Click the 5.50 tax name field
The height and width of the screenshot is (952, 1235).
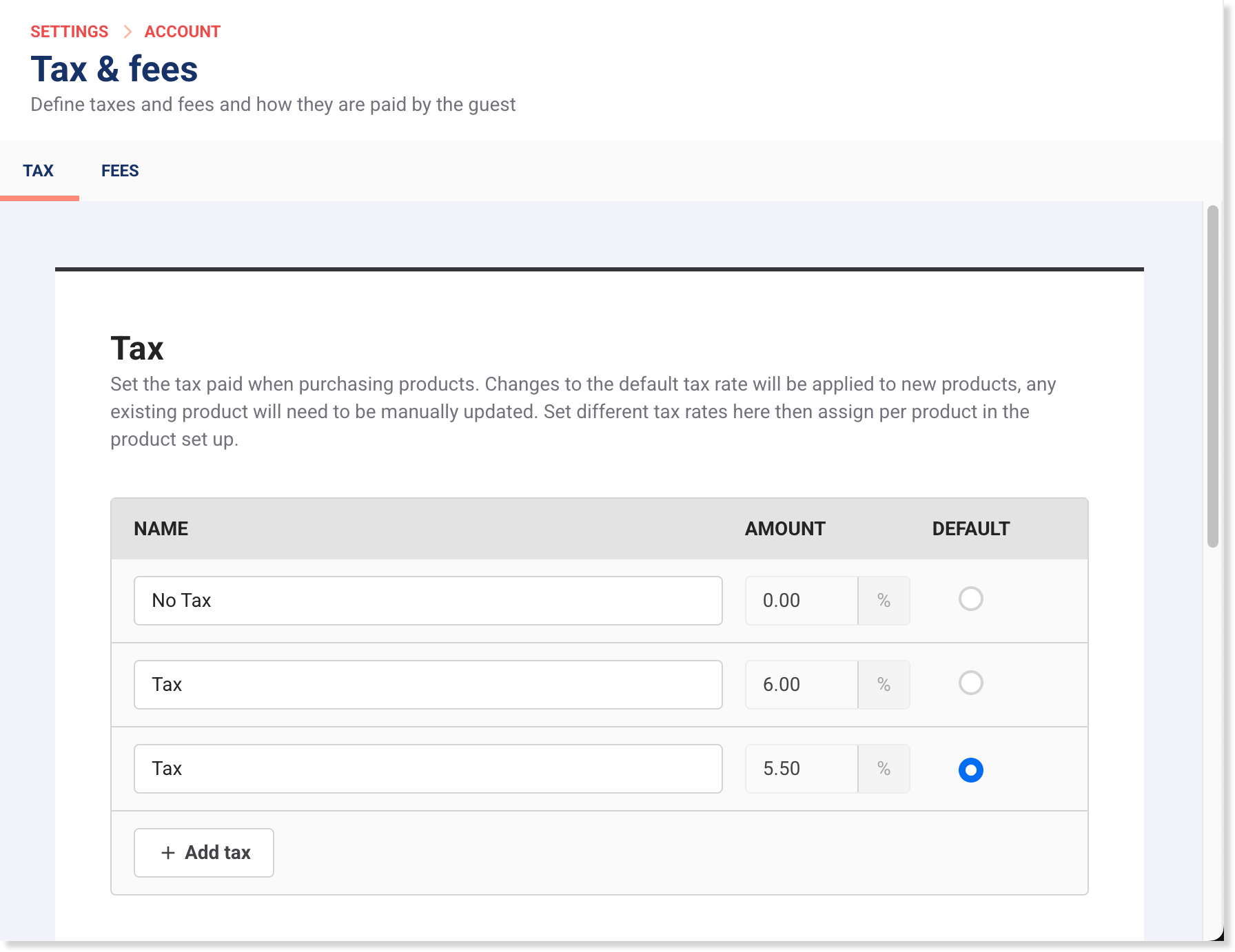(427, 769)
